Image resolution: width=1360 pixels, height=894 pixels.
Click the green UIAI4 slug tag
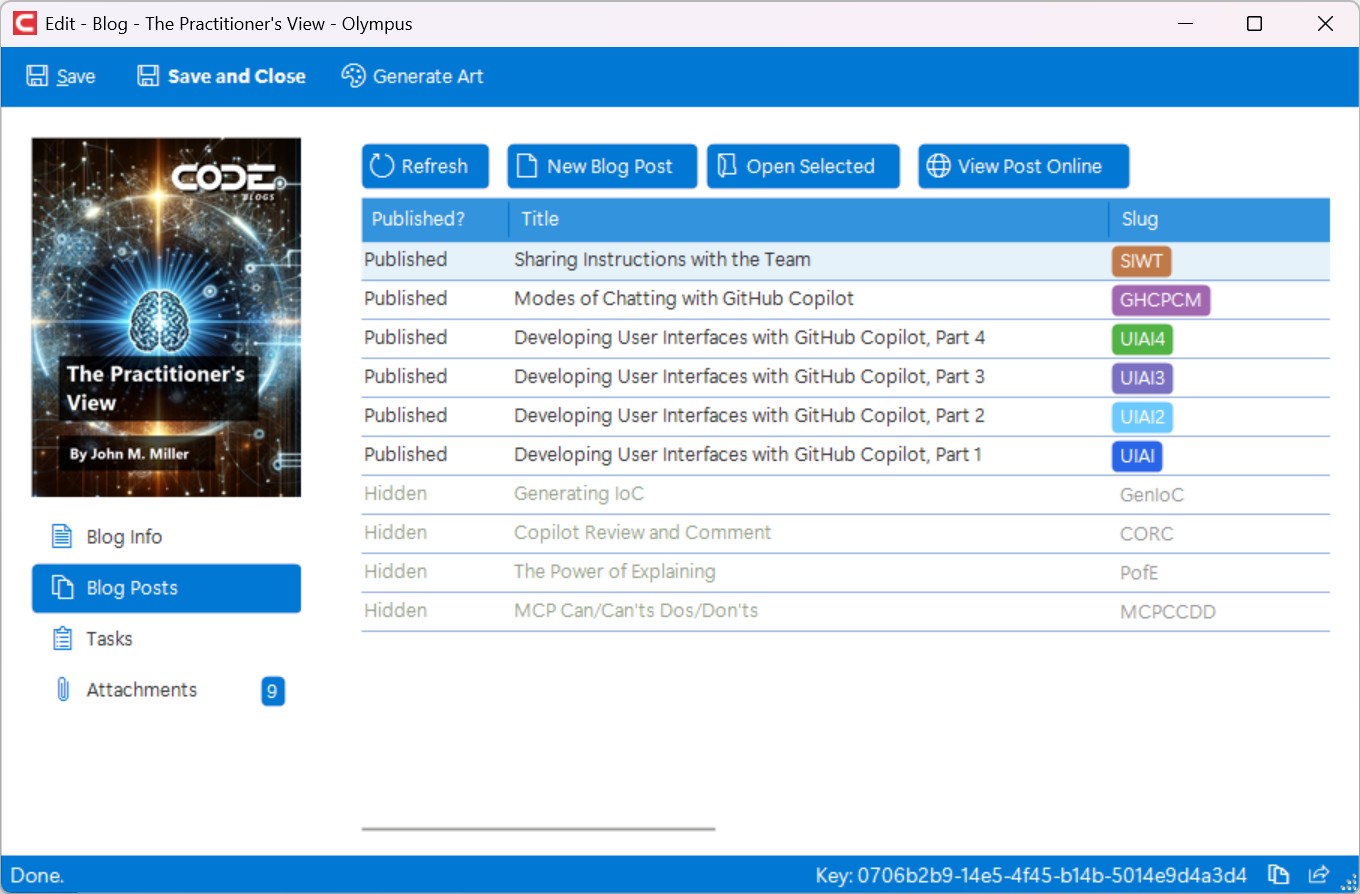(x=1142, y=339)
